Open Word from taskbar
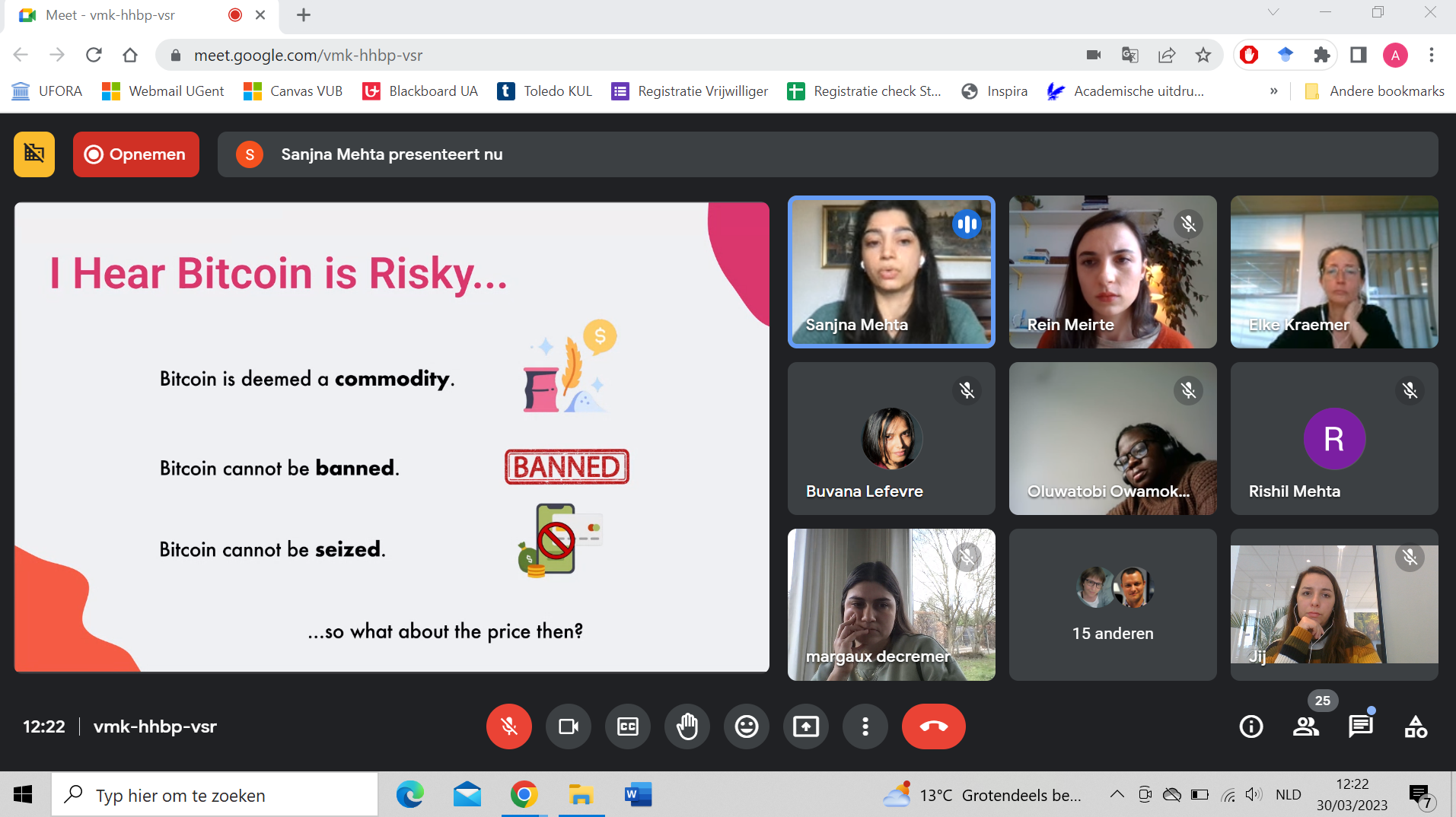 point(639,795)
